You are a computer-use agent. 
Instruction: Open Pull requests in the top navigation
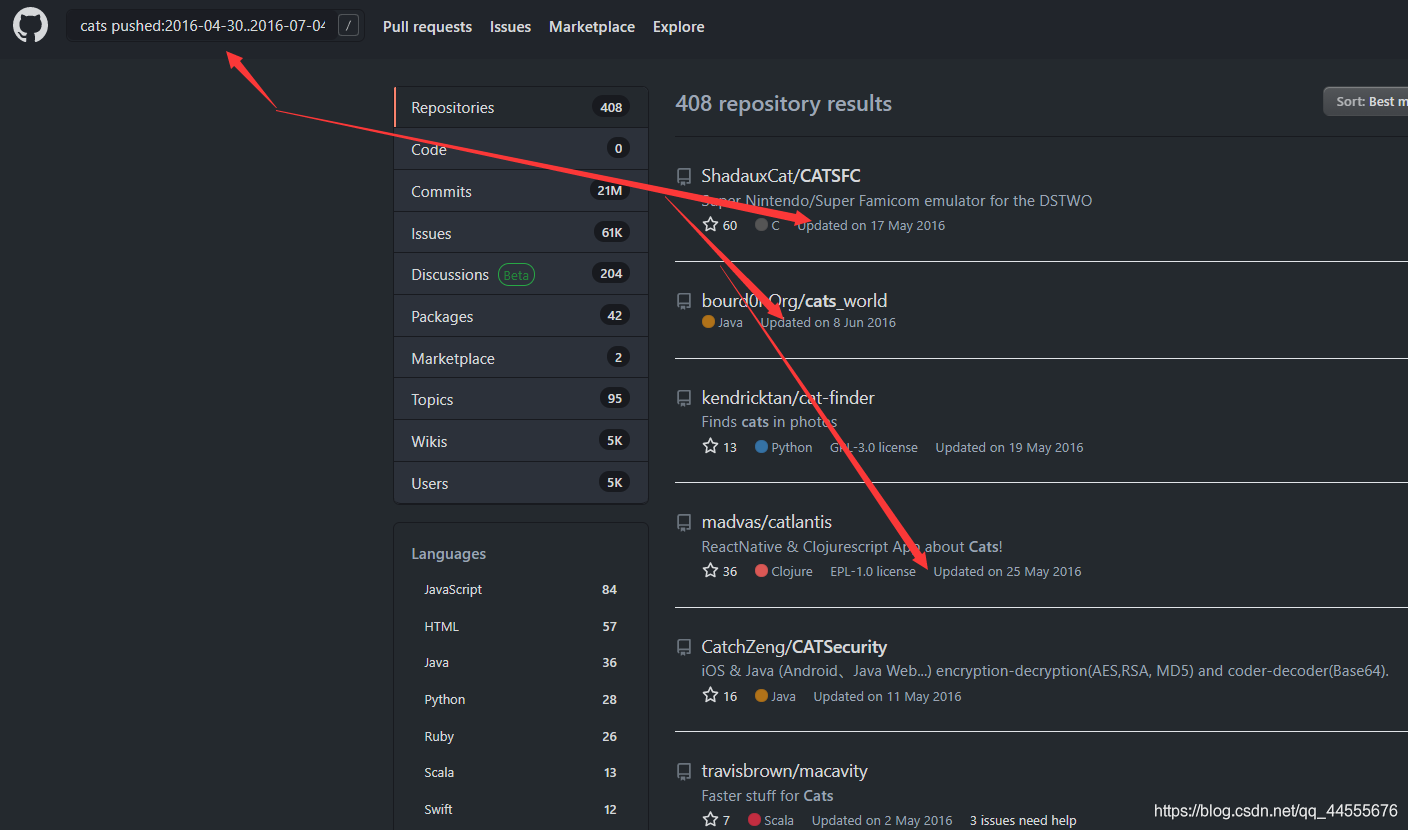click(x=427, y=27)
